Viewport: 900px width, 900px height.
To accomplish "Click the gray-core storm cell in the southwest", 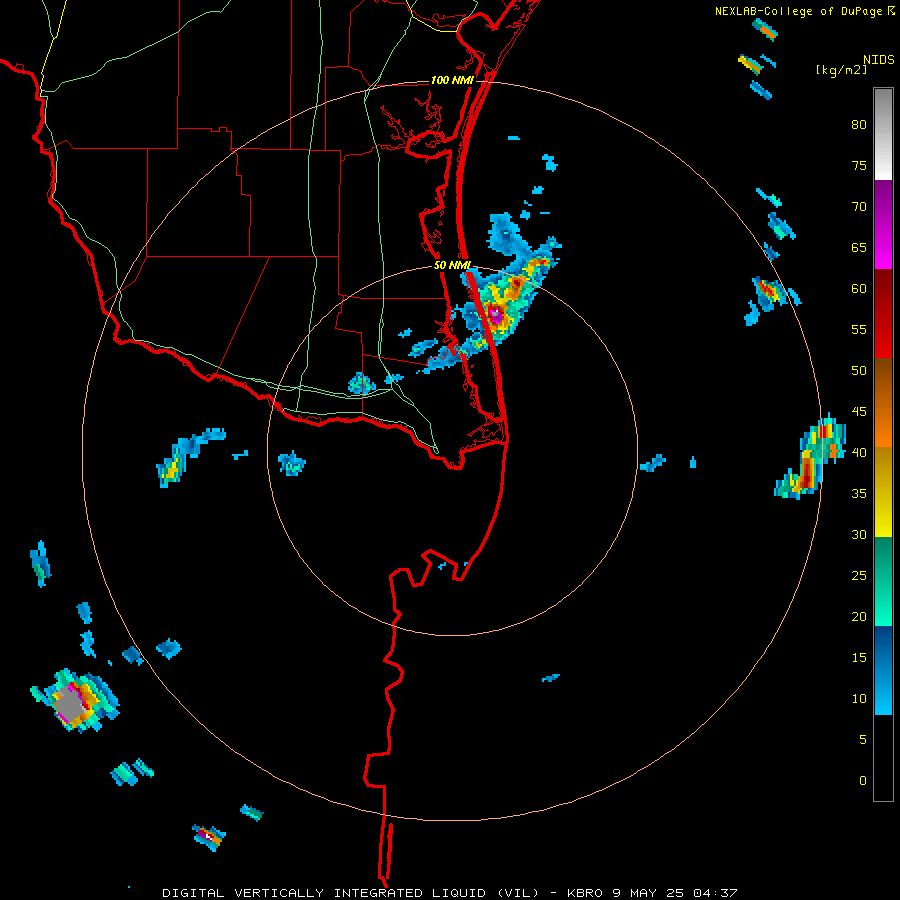I will [x=72, y=705].
